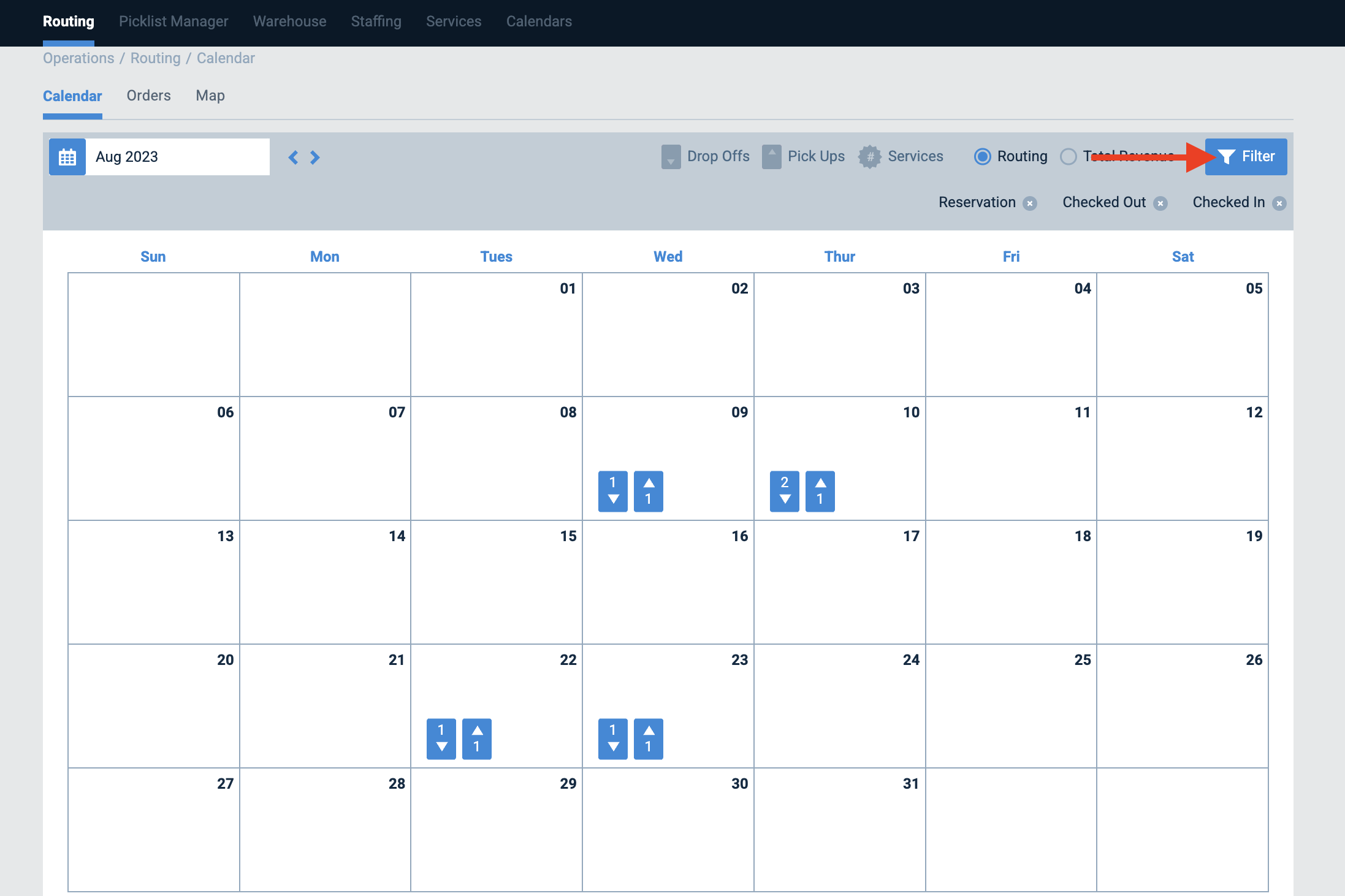Open Routing in top navigation
Image resolution: width=1345 pixels, height=896 pixels.
click(69, 21)
